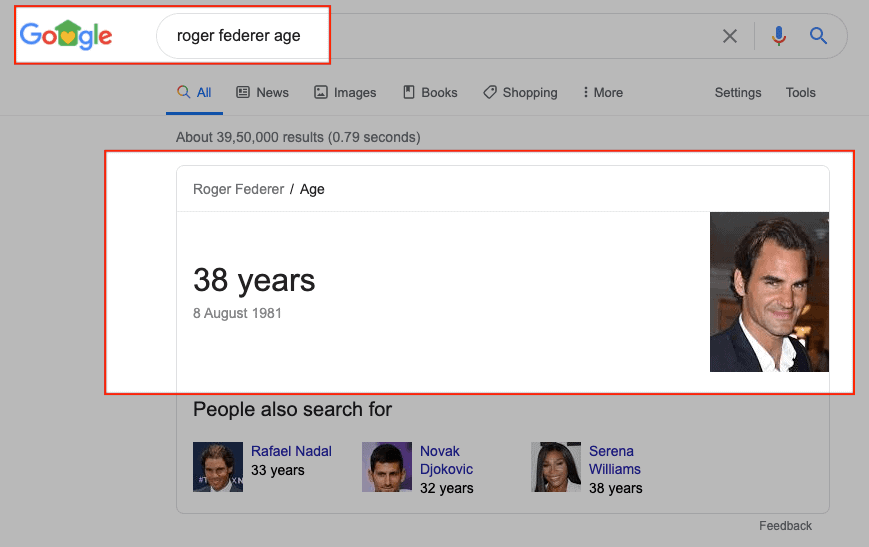Click the blue magnifier search button
Viewport: 869px width, 547px height.
coord(818,36)
